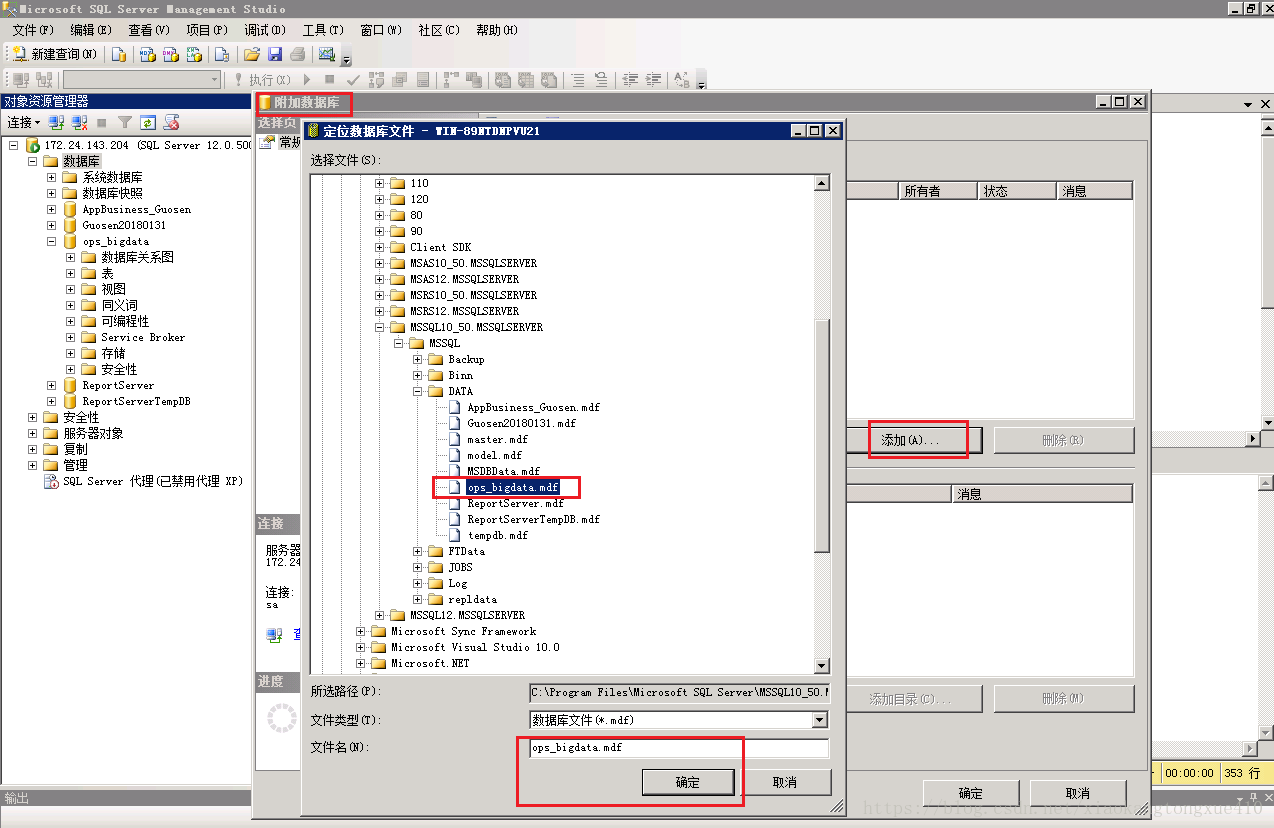Open the 工具 menu

[x=323, y=30]
